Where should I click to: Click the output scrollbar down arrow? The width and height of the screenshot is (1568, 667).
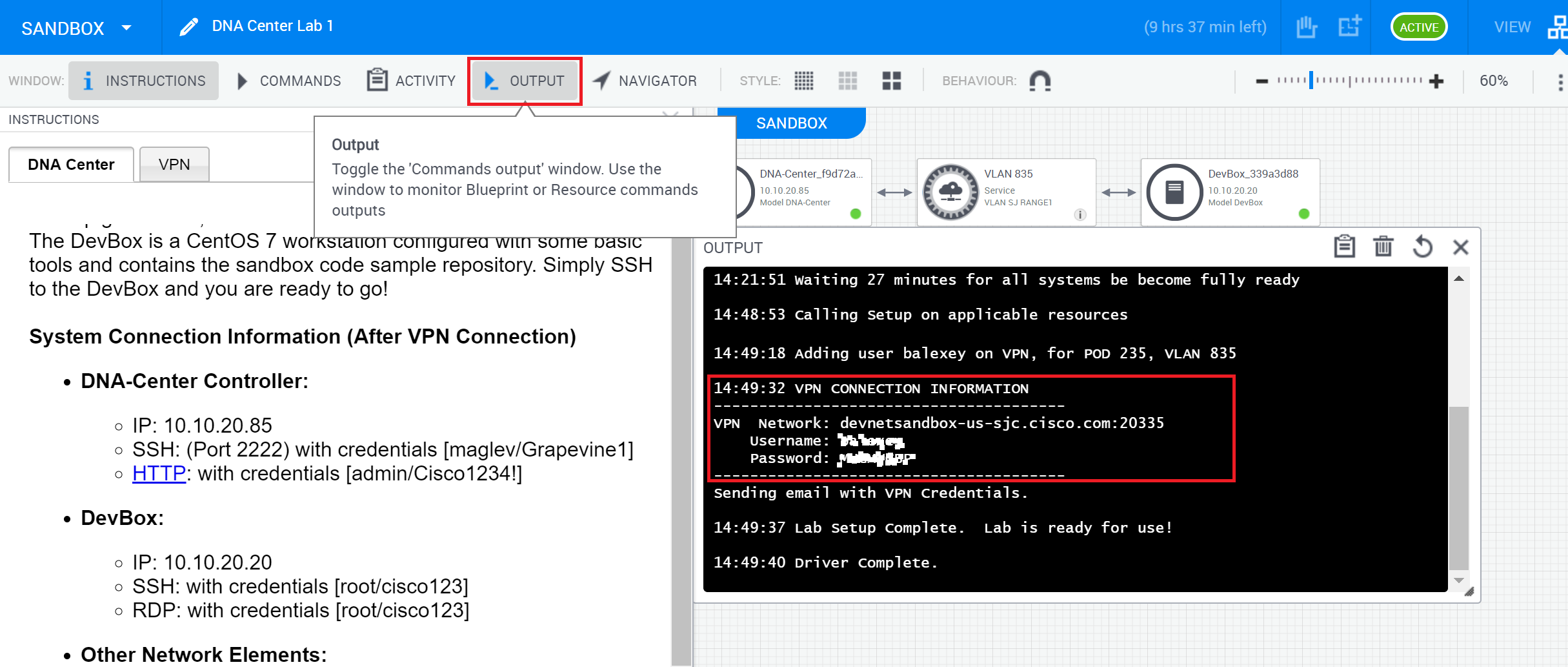(x=1458, y=580)
